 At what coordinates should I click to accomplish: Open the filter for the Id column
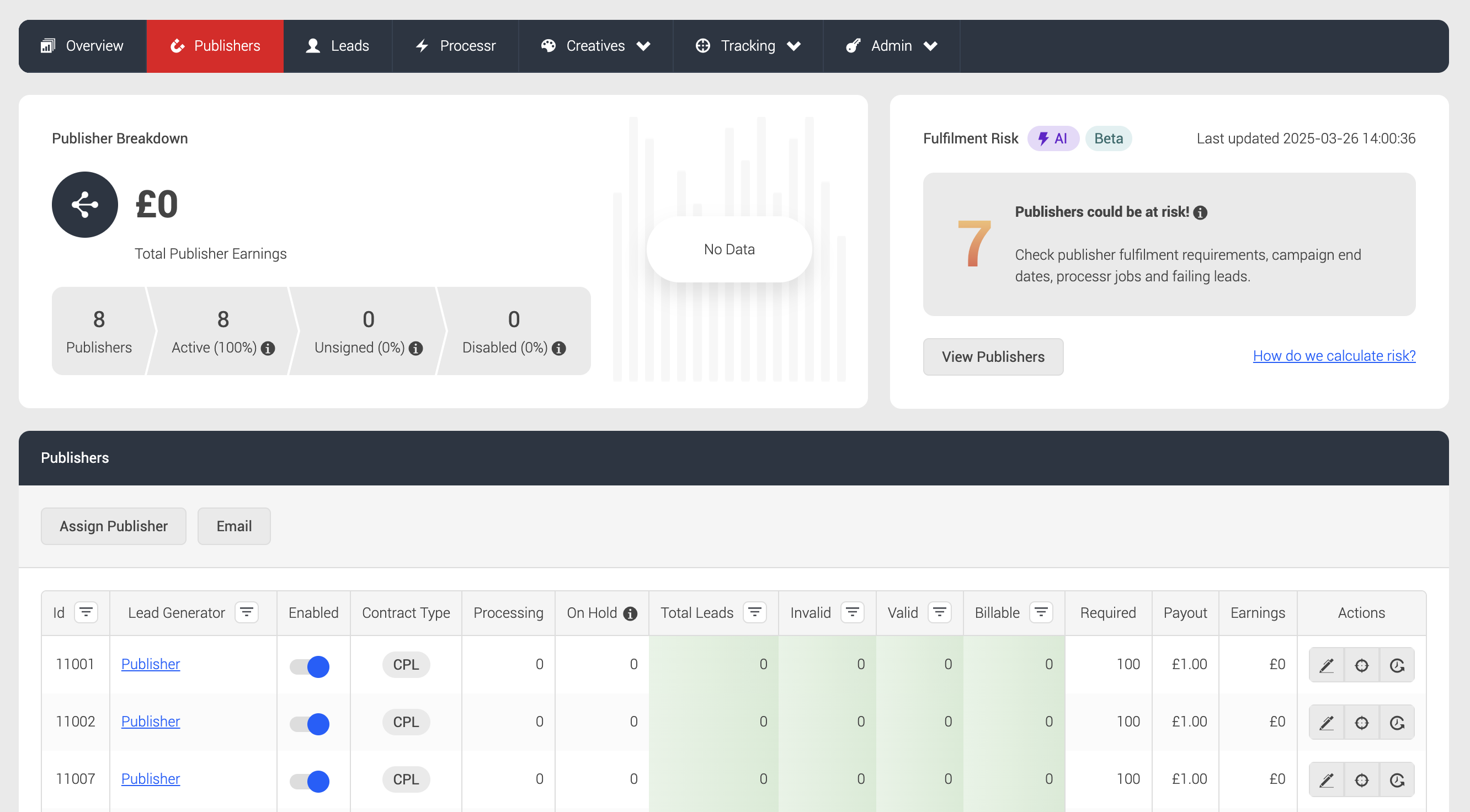click(x=86, y=612)
